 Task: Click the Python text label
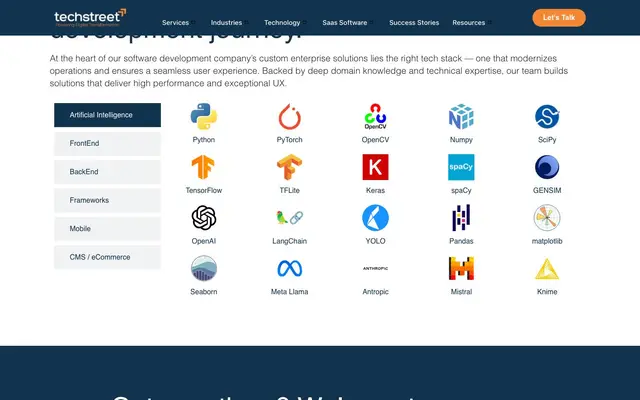[x=204, y=140]
